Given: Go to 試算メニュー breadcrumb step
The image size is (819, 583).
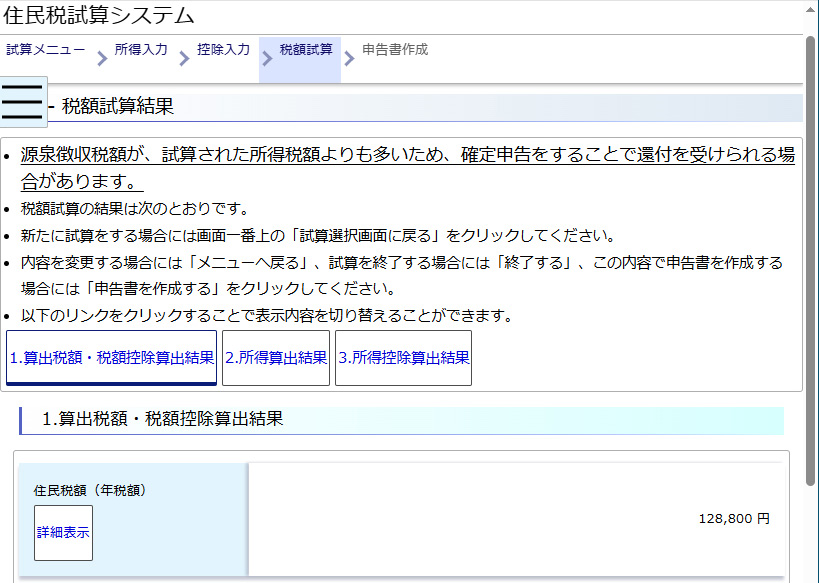Looking at the screenshot, I should [x=45, y=49].
